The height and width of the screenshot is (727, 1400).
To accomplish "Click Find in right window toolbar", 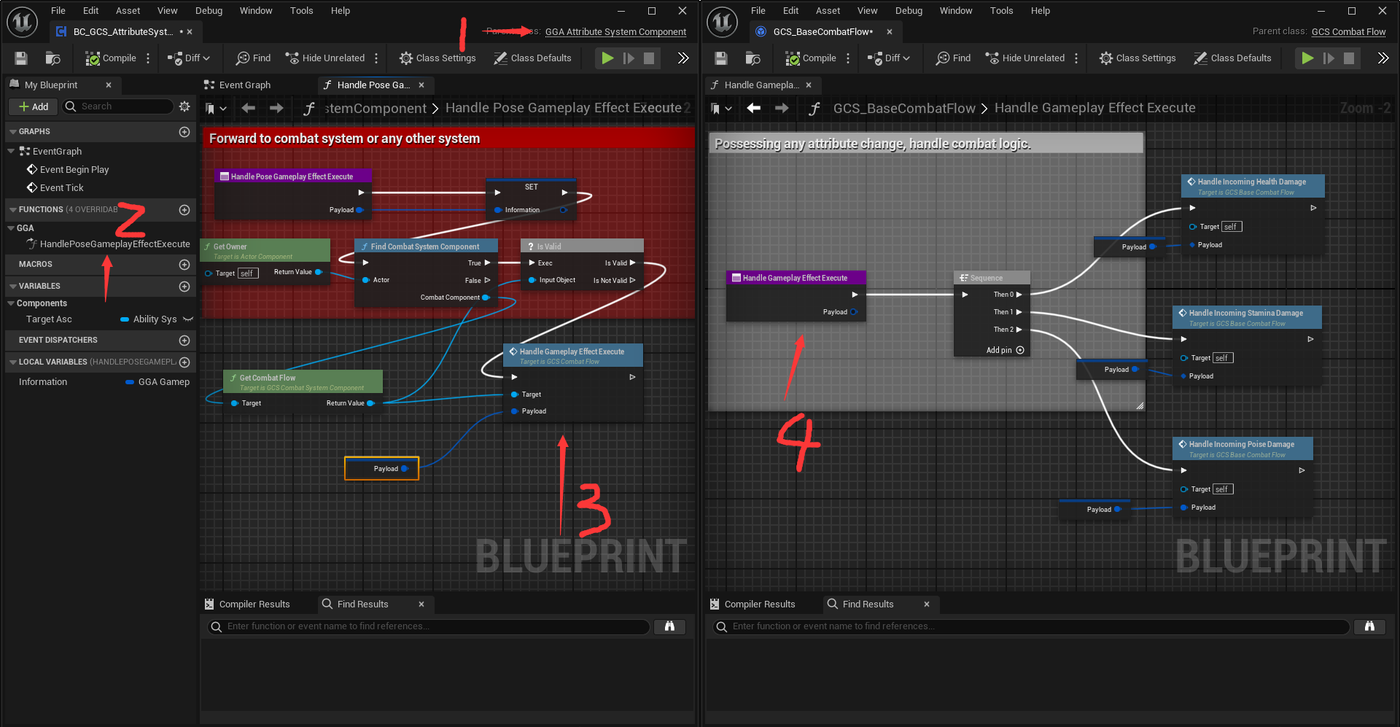I will coord(953,58).
